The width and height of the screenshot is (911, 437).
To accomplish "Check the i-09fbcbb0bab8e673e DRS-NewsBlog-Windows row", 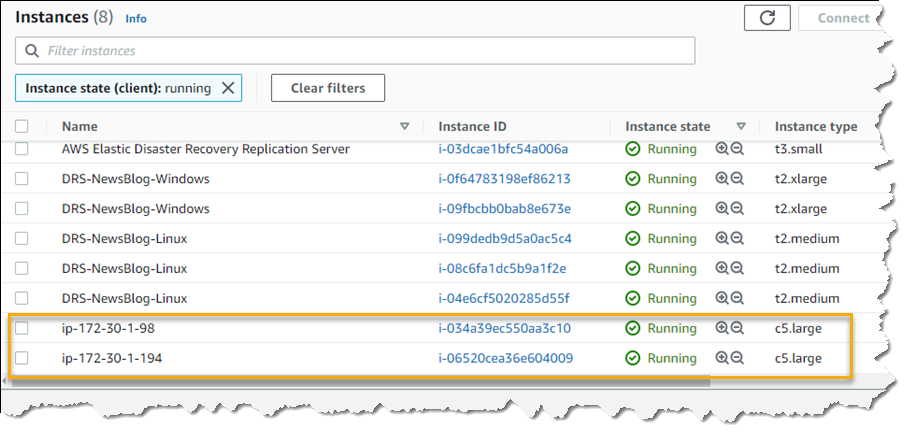I will tap(21, 208).
